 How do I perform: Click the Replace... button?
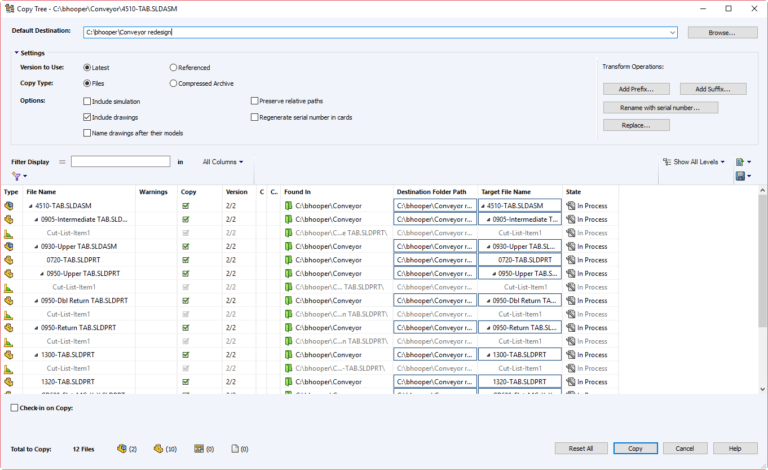pos(636,125)
